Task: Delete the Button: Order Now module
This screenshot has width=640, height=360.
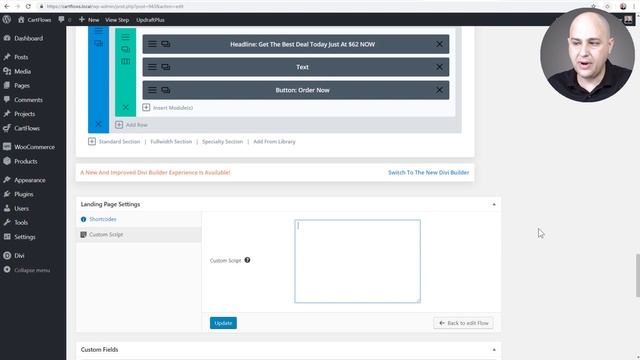Action: (x=439, y=90)
